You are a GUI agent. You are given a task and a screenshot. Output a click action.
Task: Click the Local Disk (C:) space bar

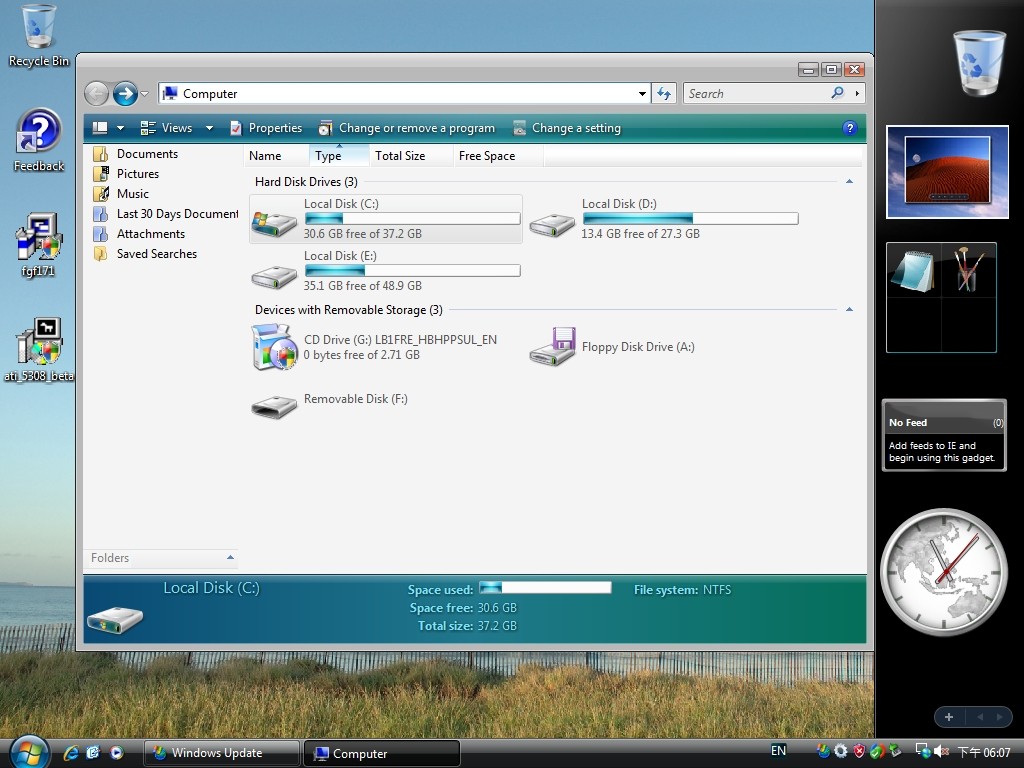pos(412,218)
